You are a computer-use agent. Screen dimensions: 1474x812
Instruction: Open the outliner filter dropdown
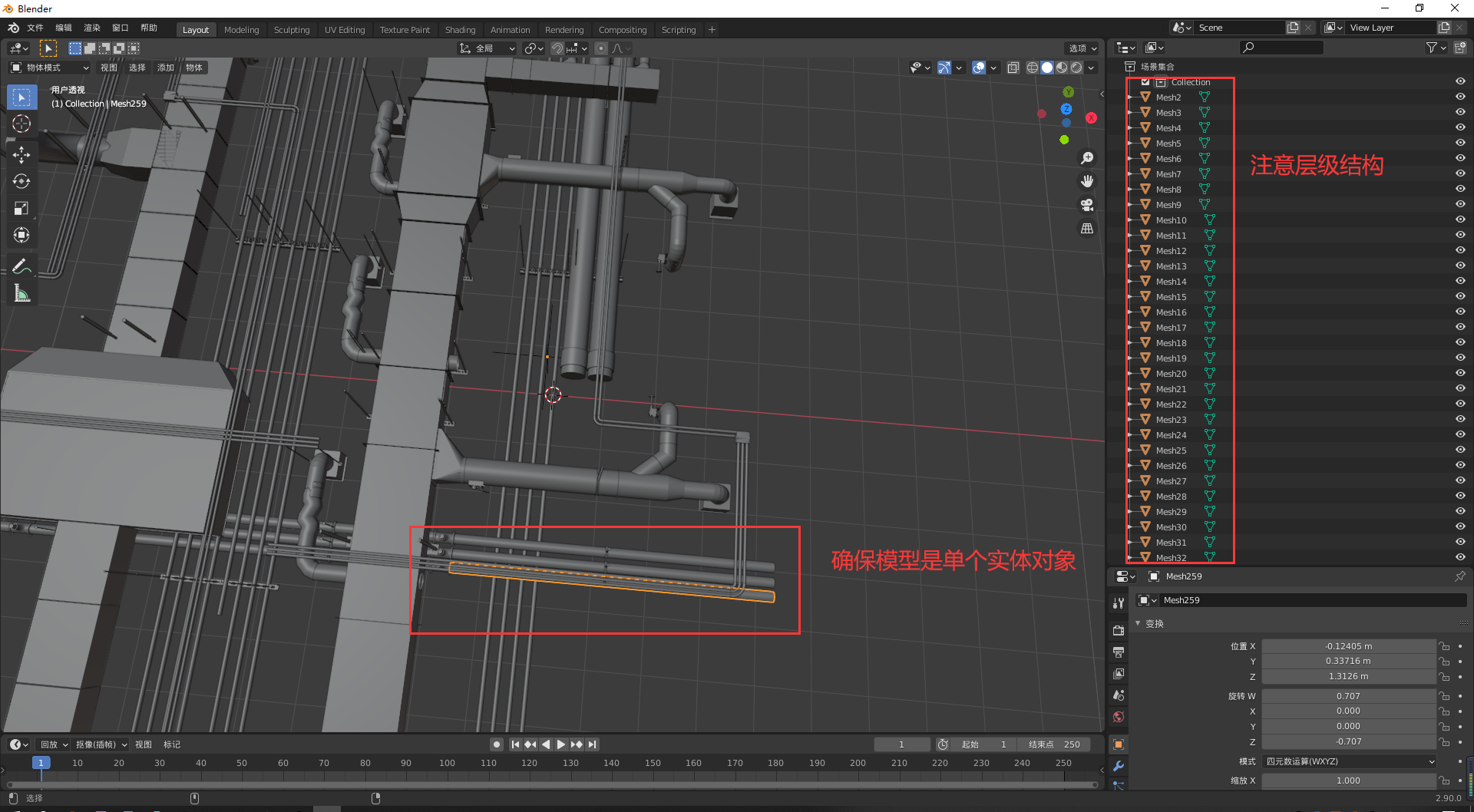coord(1436,48)
